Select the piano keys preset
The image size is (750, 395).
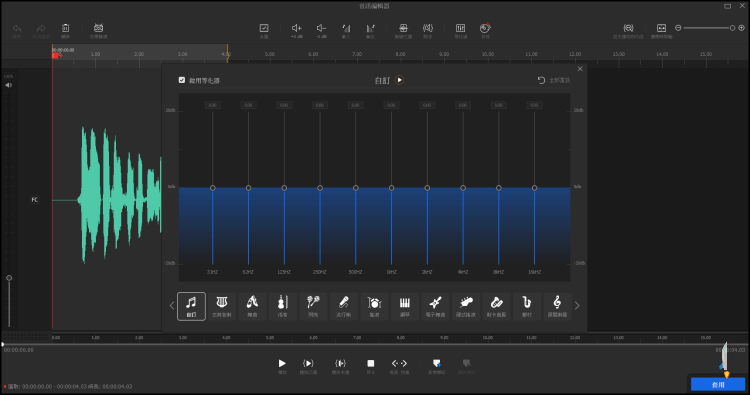click(x=405, y=306)
